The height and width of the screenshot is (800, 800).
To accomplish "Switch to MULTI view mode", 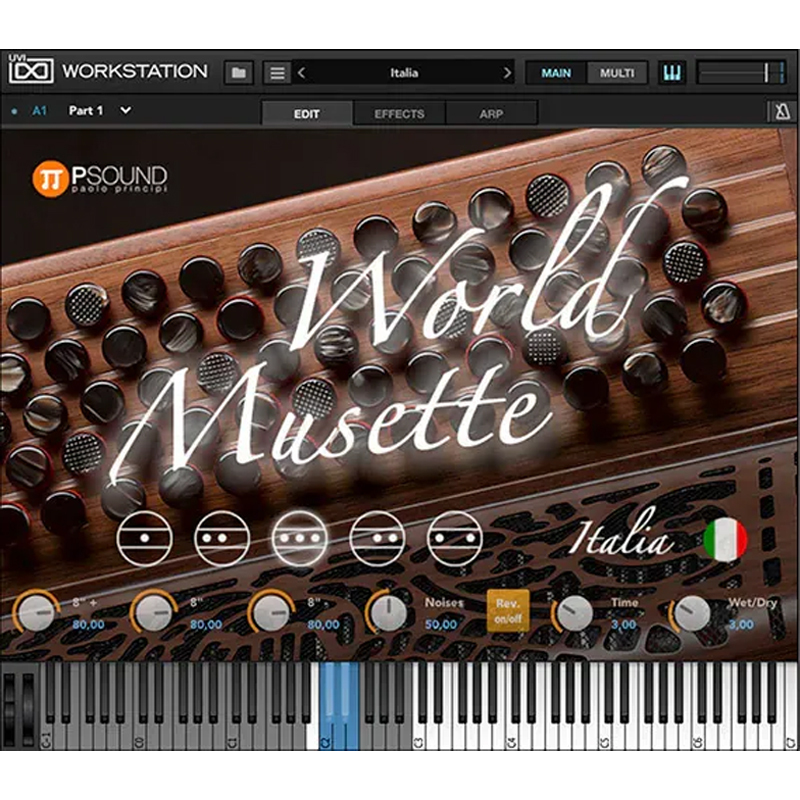I will [x=617, y=73].
